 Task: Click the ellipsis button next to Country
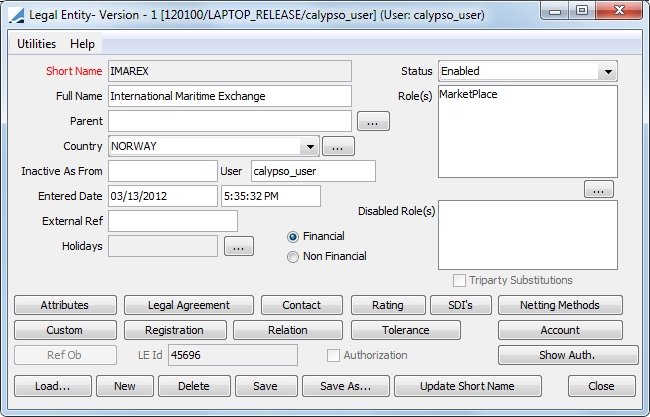[338, 146]
